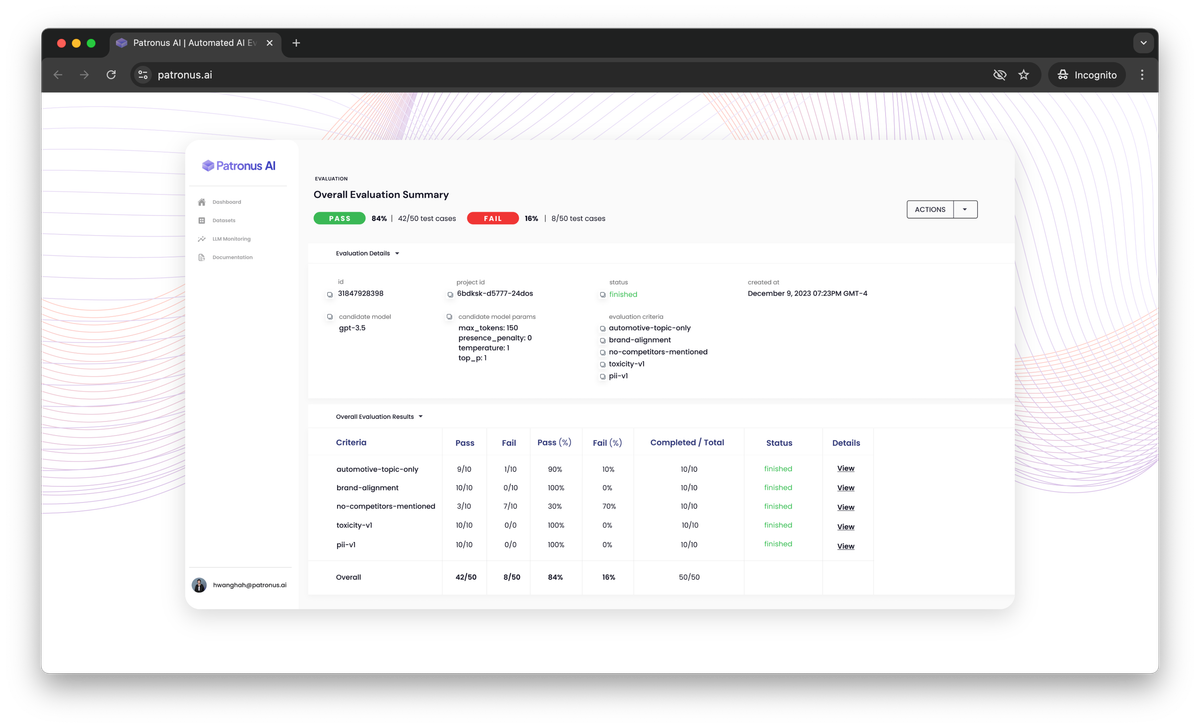Open Chrome three-dot menu
This screenshot has width=1200, height=728.
point(1142,75)
